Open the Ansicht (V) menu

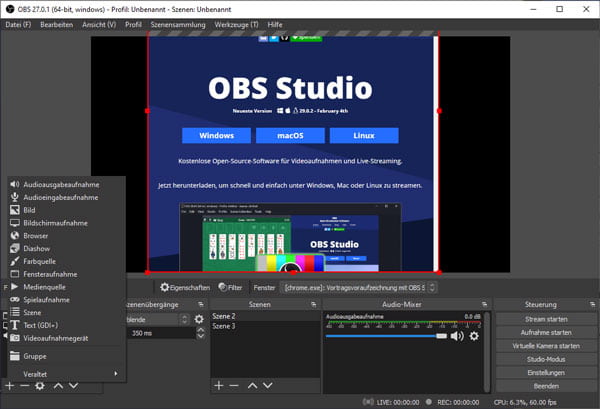point(99,24)
